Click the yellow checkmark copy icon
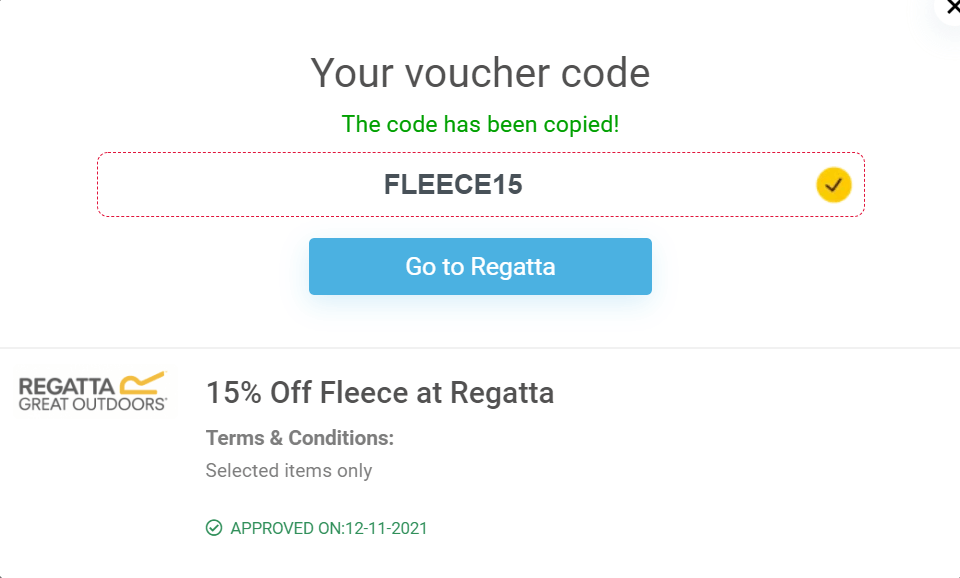Image resolution: width=960 pixels, height=578 pixels. click(833, 184)
